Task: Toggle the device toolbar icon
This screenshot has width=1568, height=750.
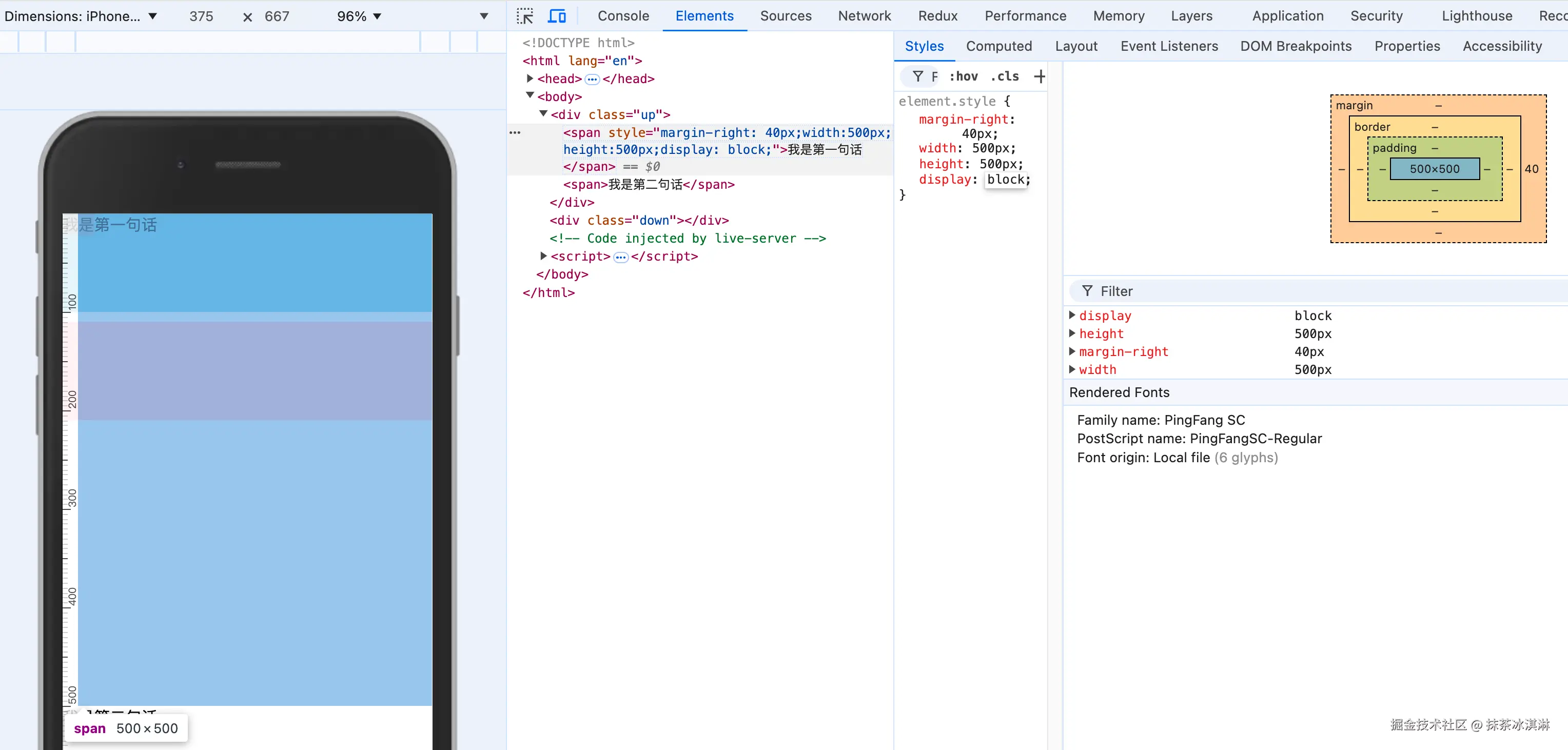Action: [556, 16]
